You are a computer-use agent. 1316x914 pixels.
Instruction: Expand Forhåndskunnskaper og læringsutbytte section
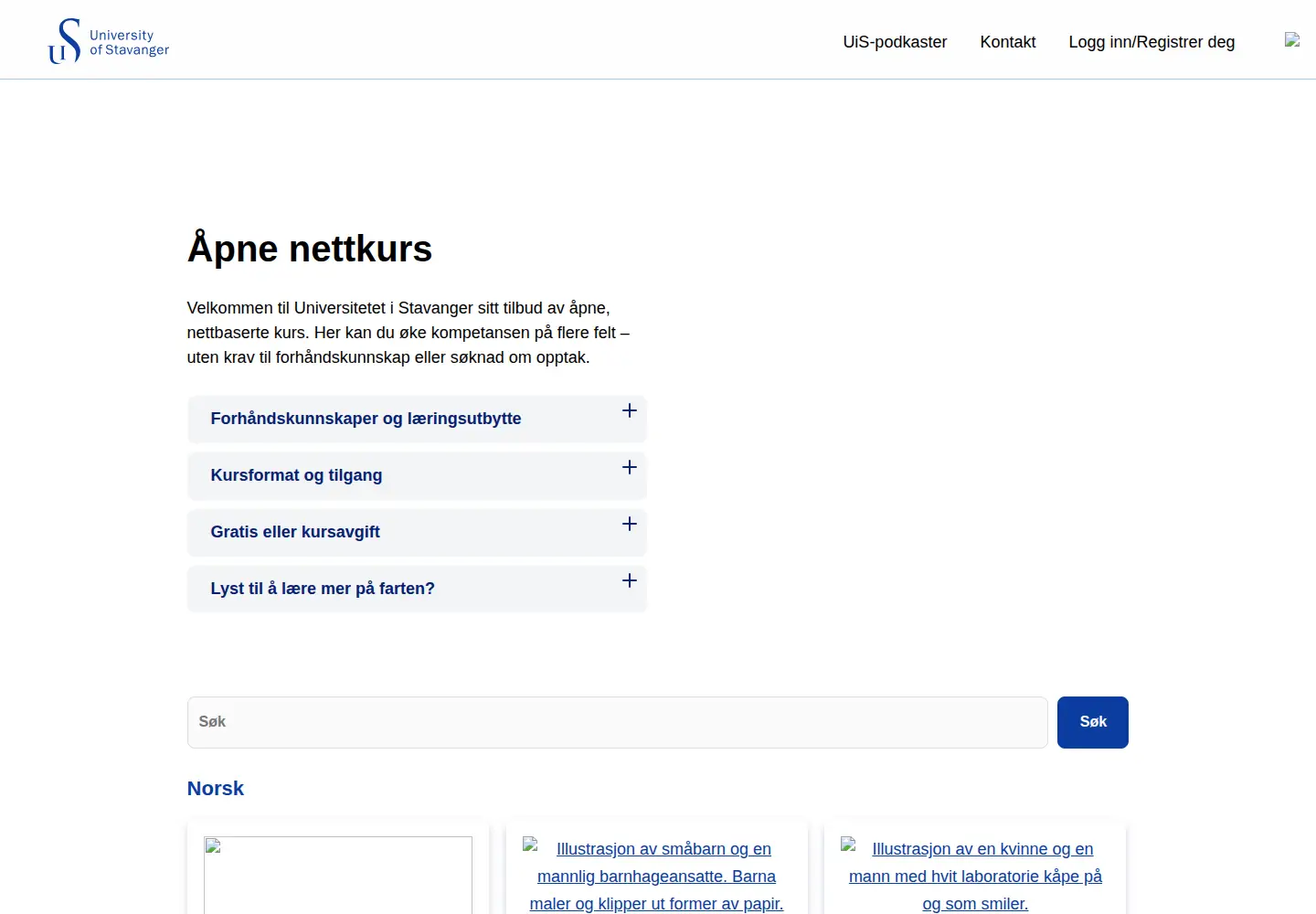tap(417, 419)
